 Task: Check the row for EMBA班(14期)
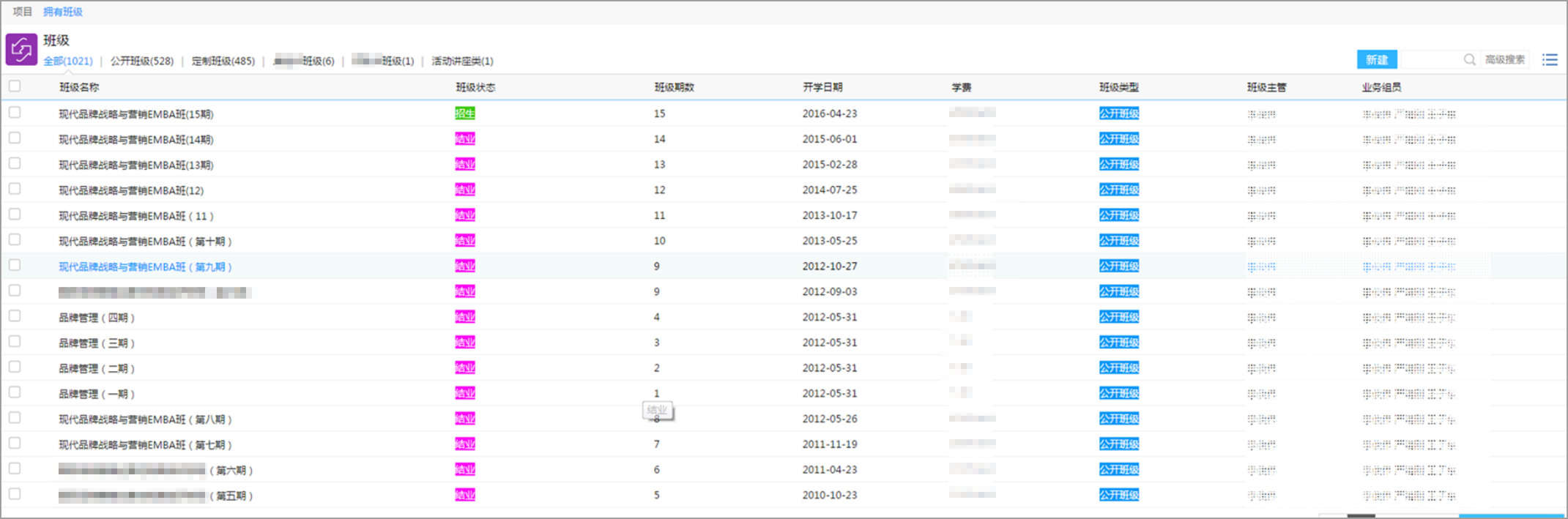[15, 138]
